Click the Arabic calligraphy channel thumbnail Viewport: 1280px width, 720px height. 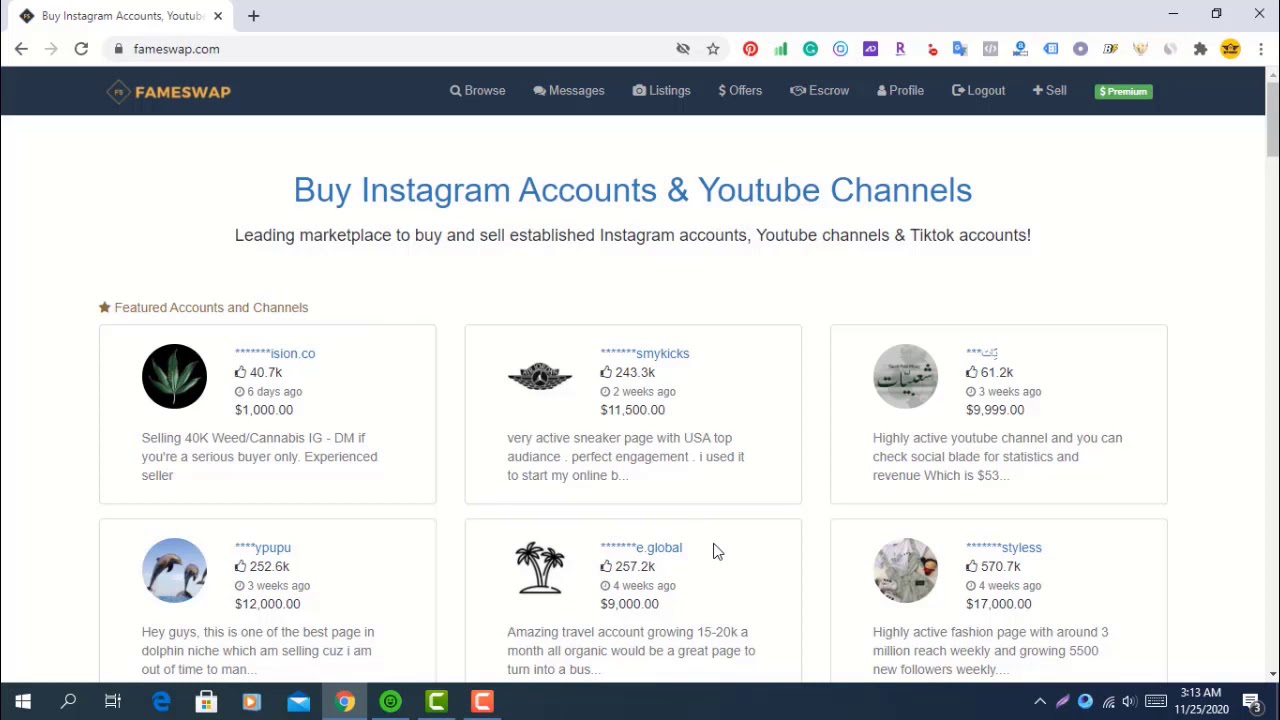(906, 376)
